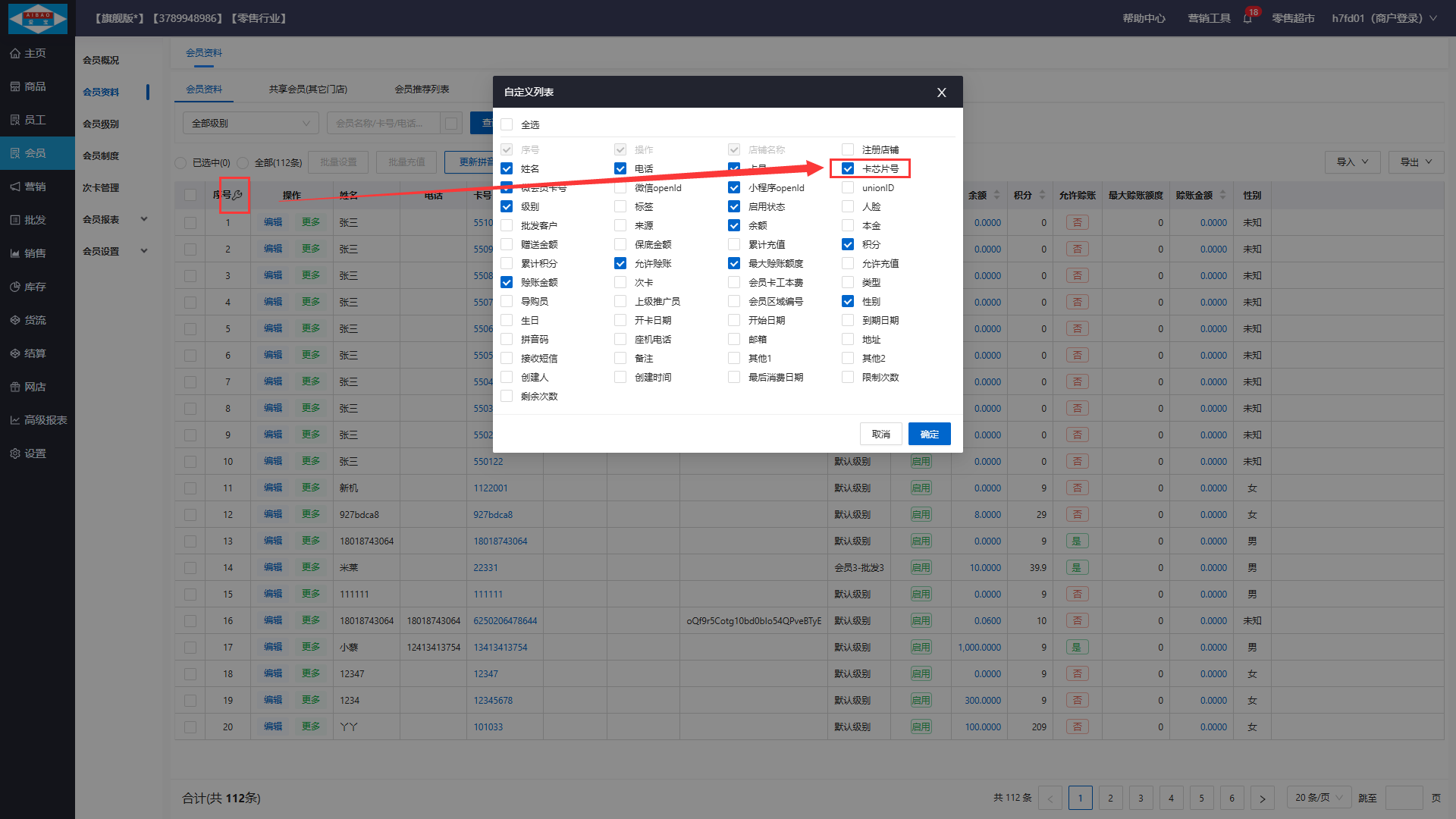
Task: Uncheck the 卡芯片号 checkbox
Action: pos(848,168)
